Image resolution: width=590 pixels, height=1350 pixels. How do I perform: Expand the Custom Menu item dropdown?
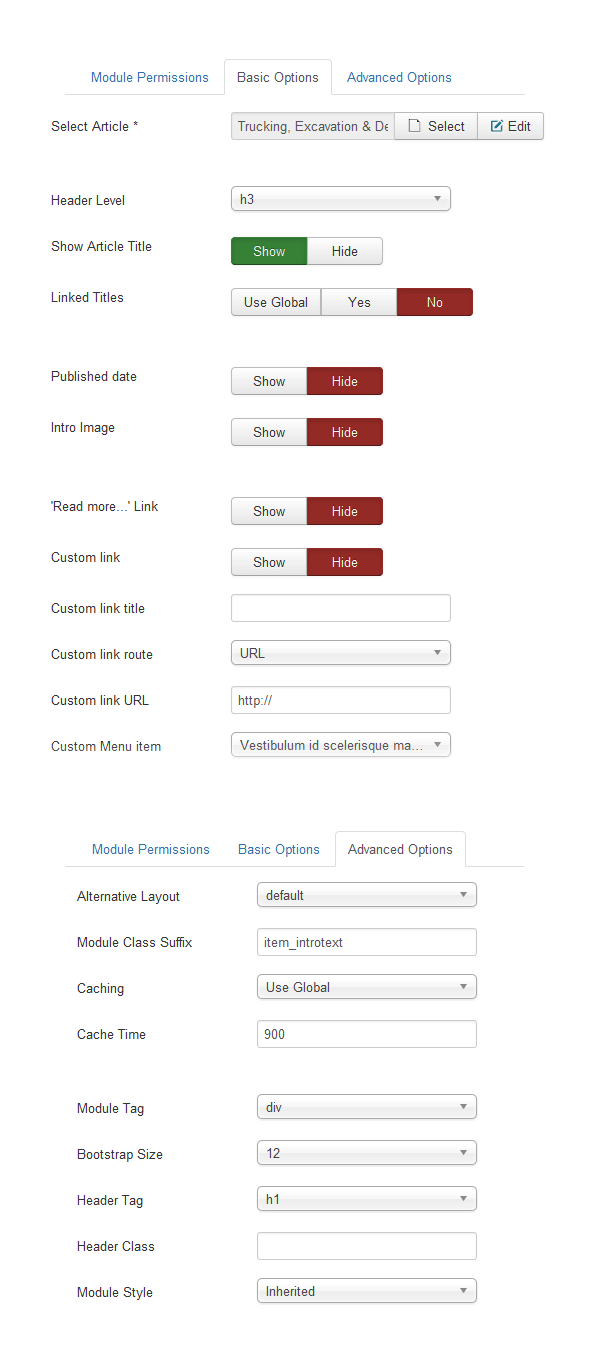pos(341,745)
